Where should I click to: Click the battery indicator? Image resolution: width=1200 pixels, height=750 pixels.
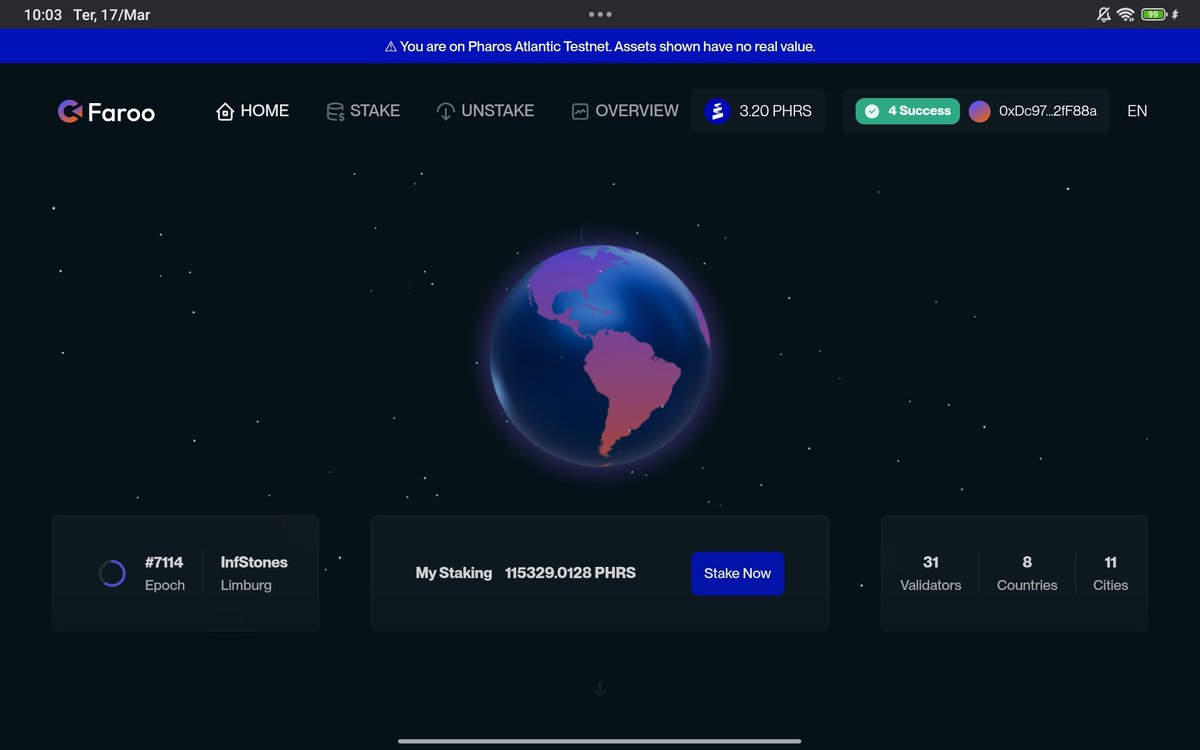click(x=1154, y=15)
